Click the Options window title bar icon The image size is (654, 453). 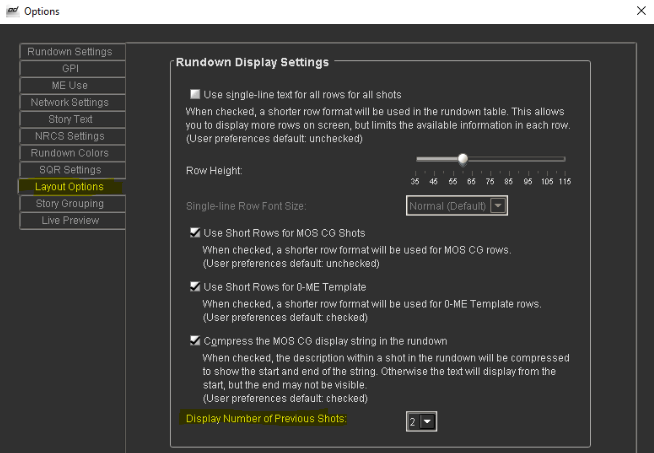tap(11, 11)
